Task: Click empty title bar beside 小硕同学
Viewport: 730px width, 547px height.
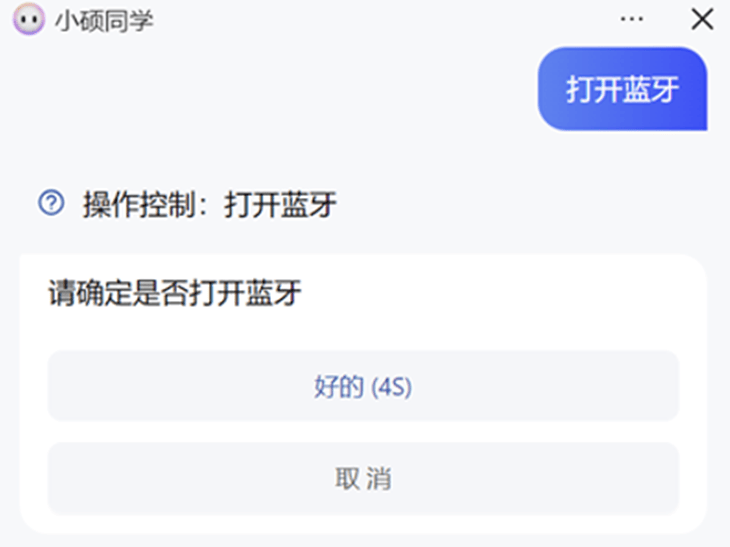Action: pyautogui.click(x=372, y=19)
